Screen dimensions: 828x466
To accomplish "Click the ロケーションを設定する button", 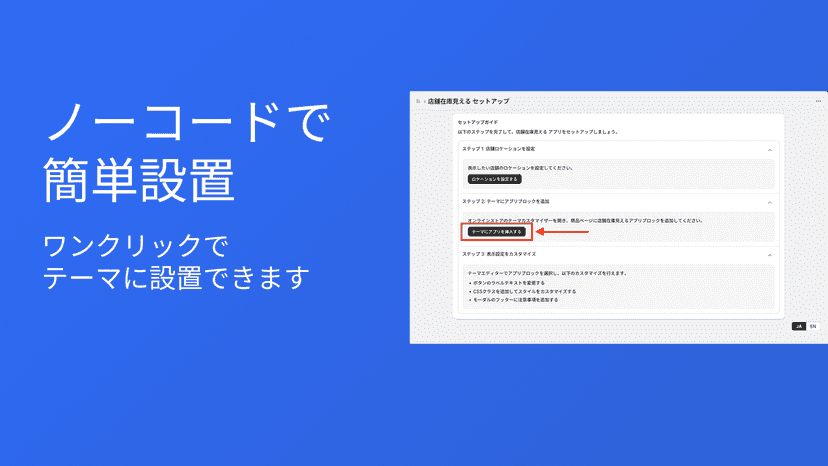I will pyautogui.click(x=494, y=179).
